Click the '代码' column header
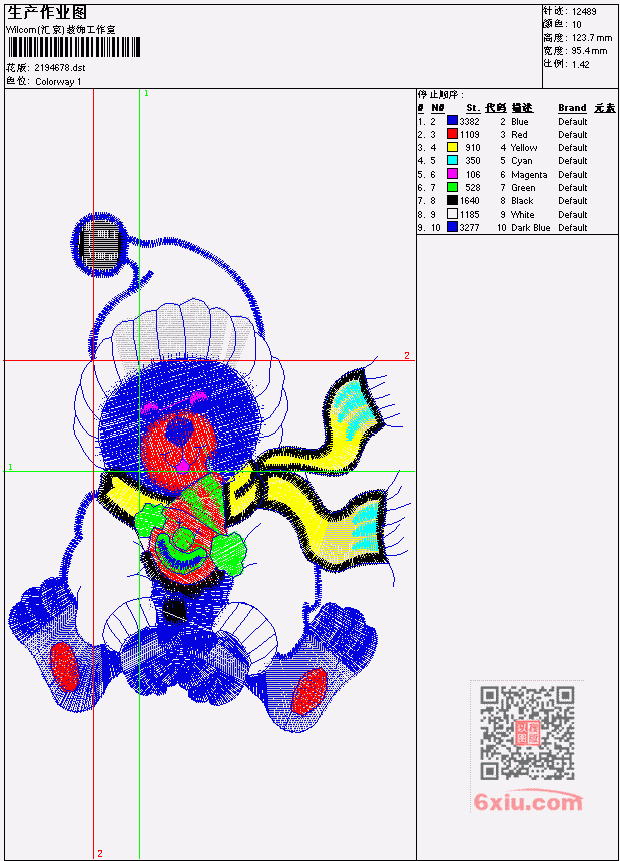 tap(495, 108)
